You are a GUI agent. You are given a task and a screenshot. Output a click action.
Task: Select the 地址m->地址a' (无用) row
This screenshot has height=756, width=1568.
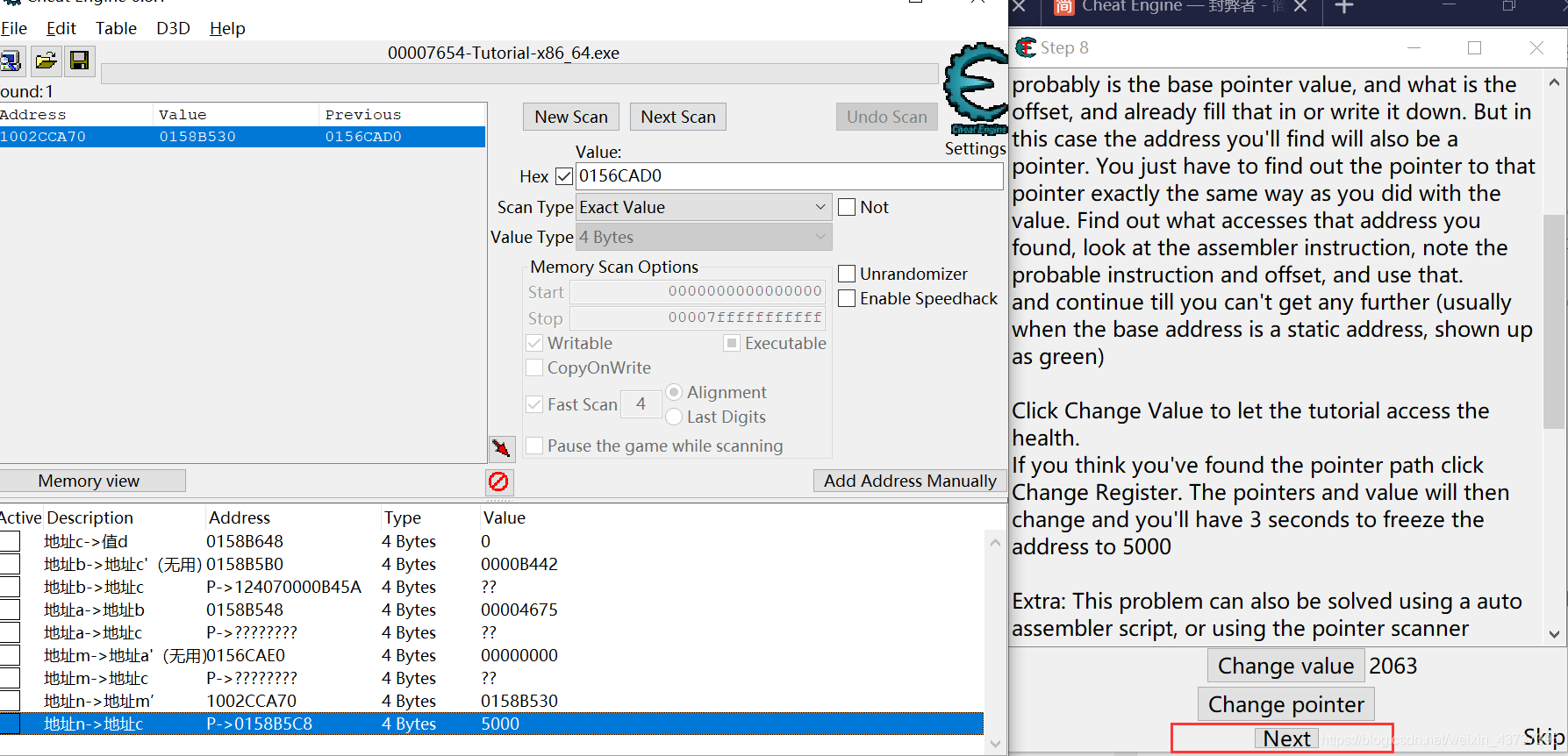pos(491,655)
